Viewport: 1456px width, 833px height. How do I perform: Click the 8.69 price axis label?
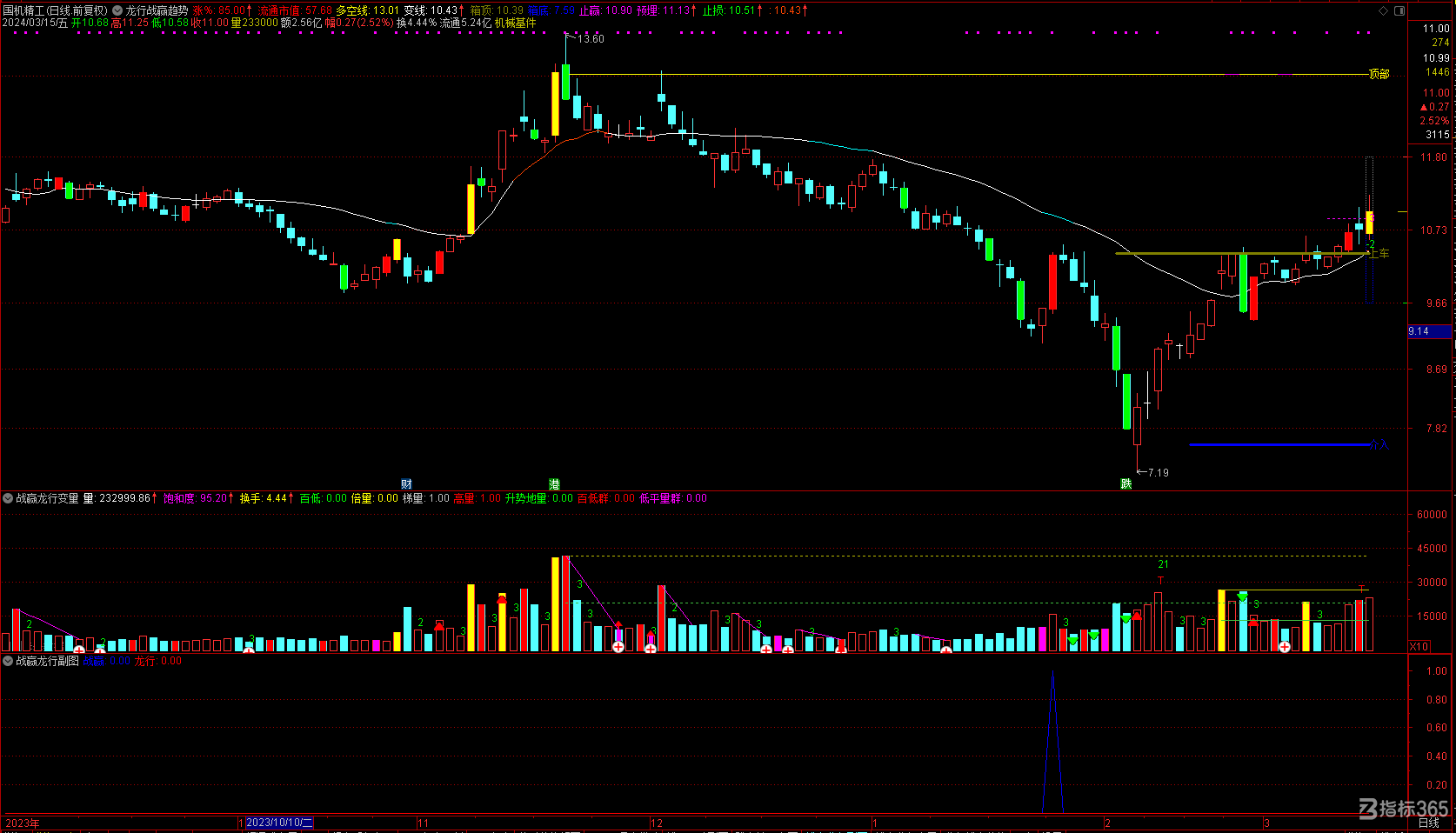[x=1437, y=370]
